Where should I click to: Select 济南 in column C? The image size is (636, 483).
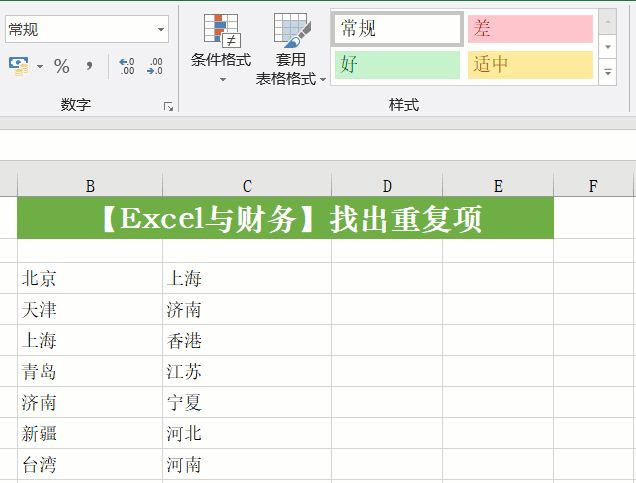[x=247, y=309]
